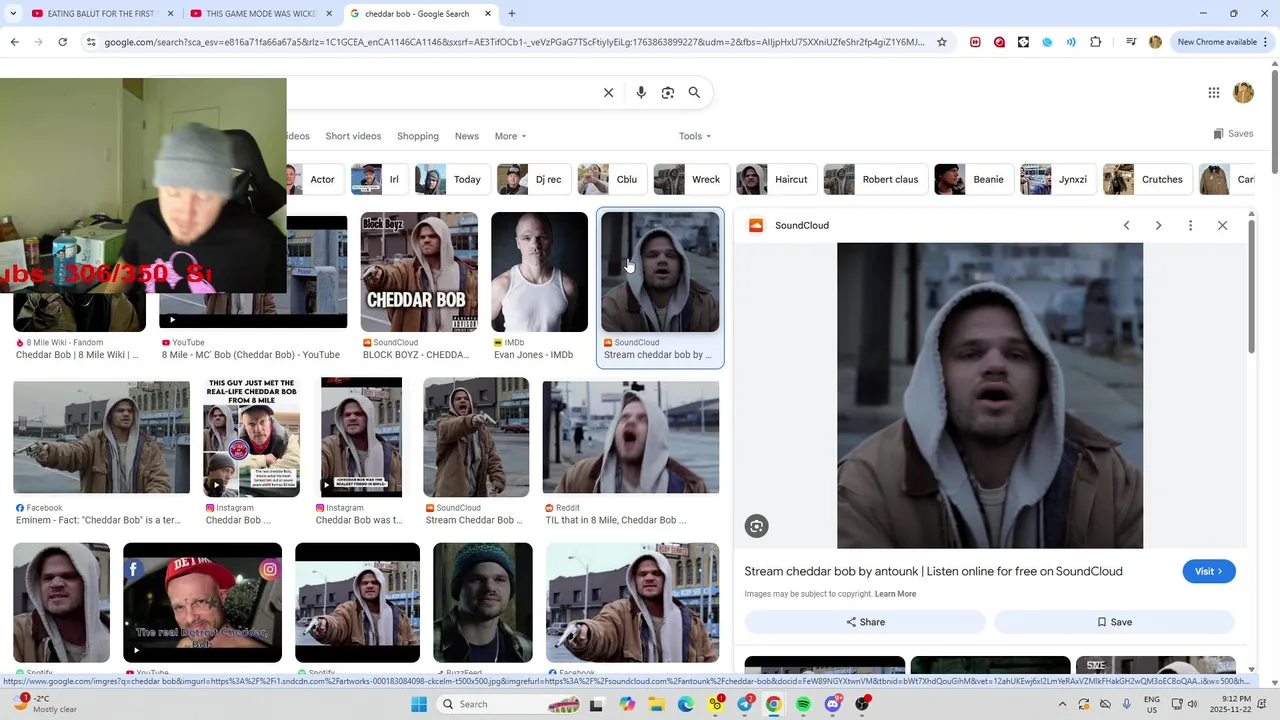Expand the Tools dropdown
The height and width of the screenshot is (720, 1280).
coord(695,136)
